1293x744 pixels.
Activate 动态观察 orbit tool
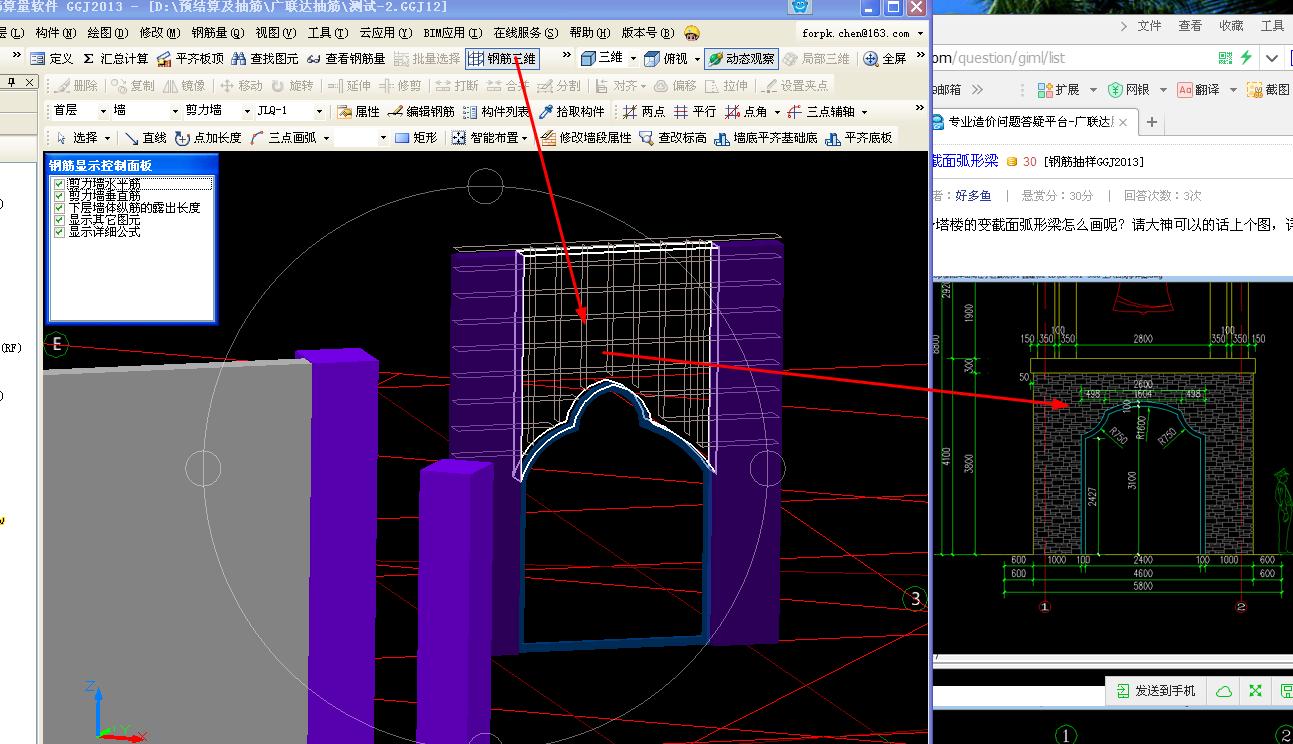tap(740, 59)
